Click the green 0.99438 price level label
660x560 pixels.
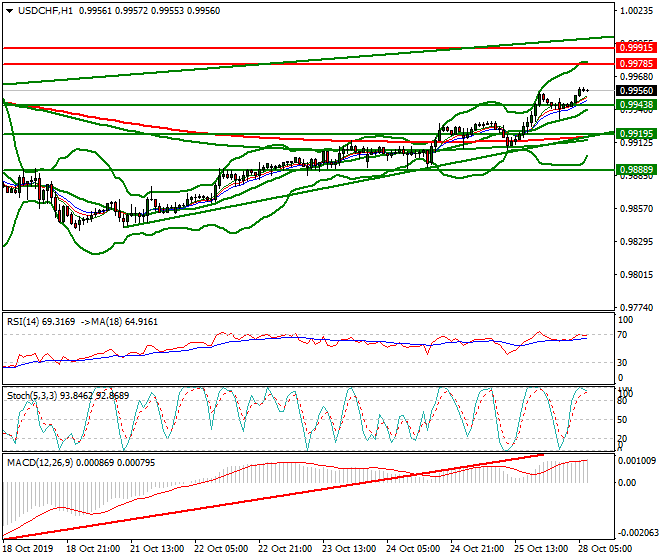pyautogui.click(x=636, y=105)
